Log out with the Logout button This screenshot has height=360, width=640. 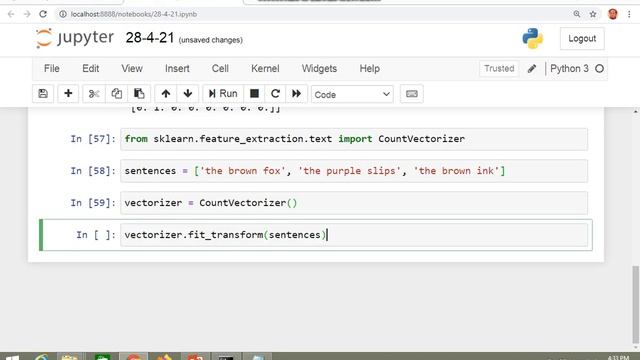[582, 39]
